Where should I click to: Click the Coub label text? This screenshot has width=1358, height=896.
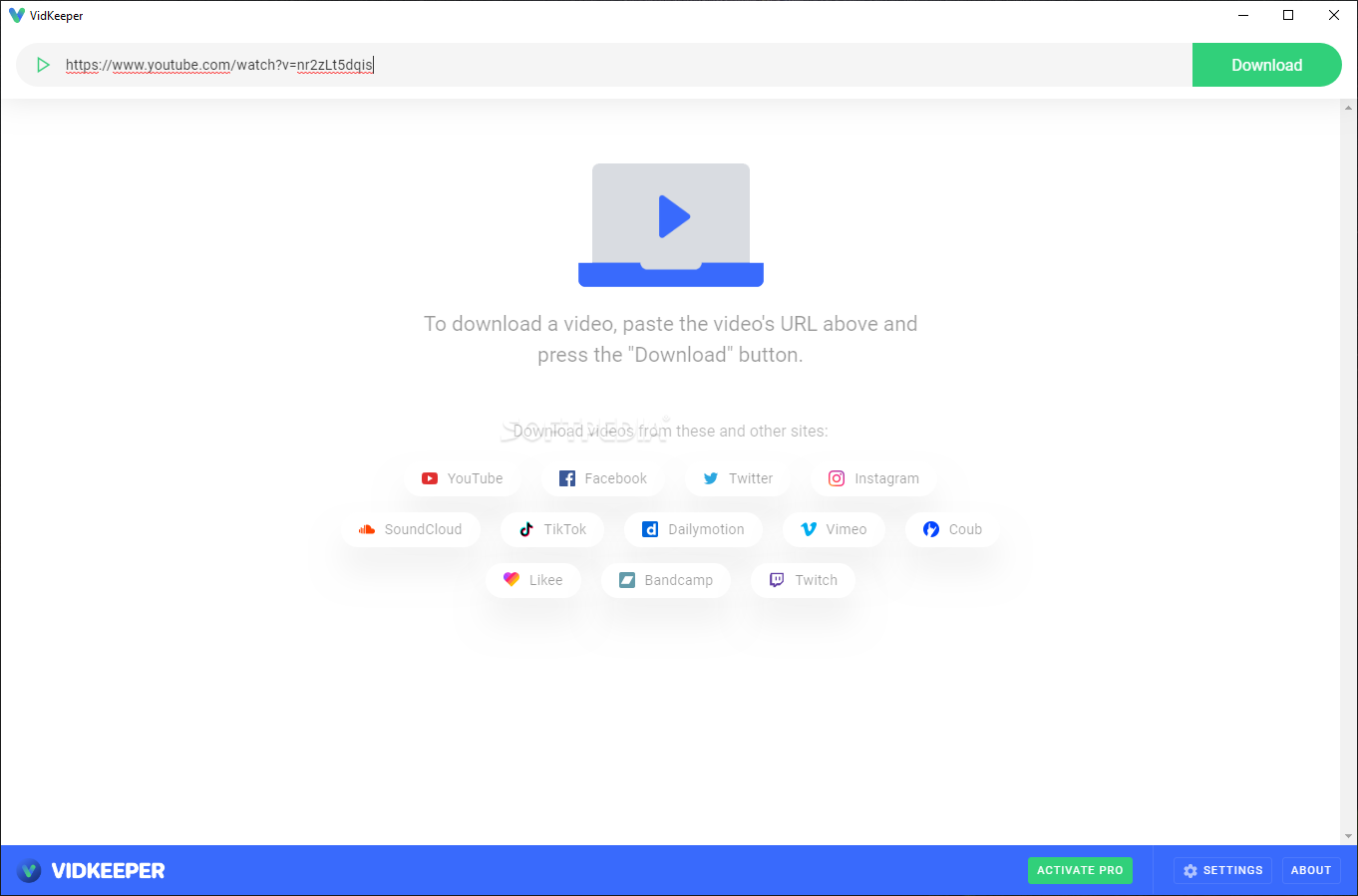[x=965, y=529]
